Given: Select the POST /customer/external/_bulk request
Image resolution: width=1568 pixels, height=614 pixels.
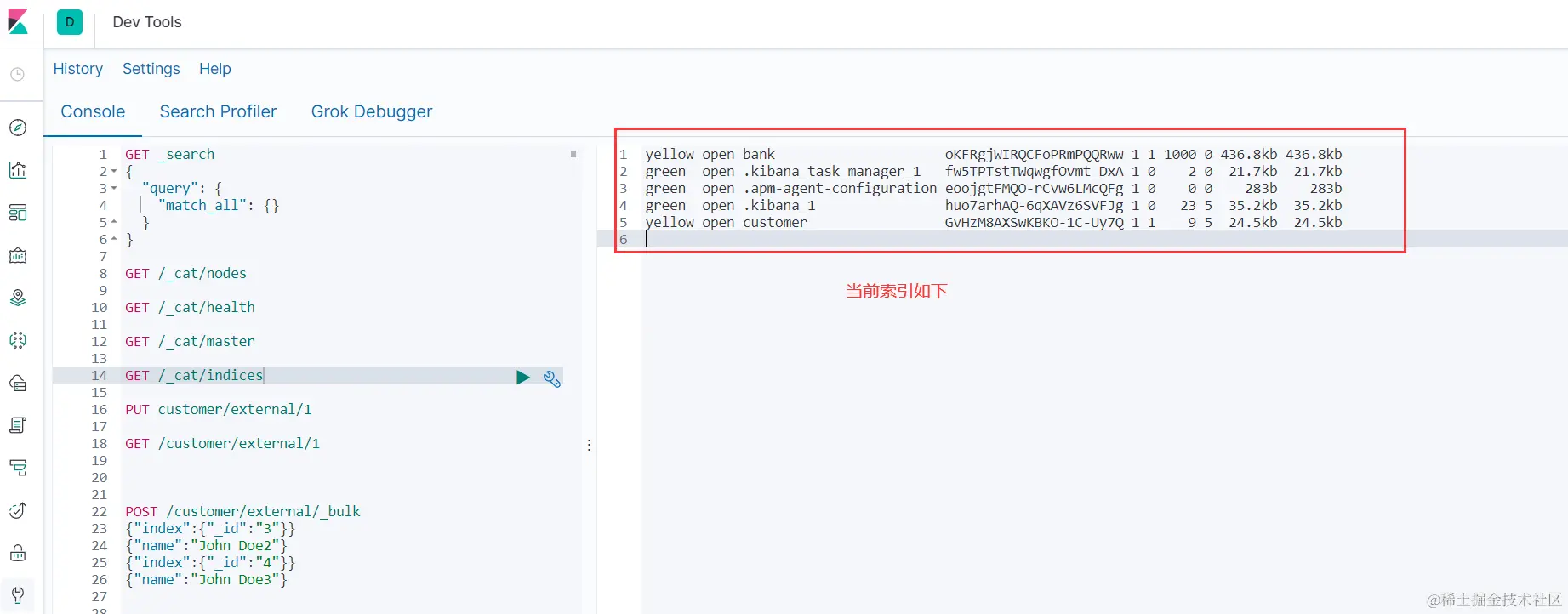Looking at the screenshot, I should point(242,512).
